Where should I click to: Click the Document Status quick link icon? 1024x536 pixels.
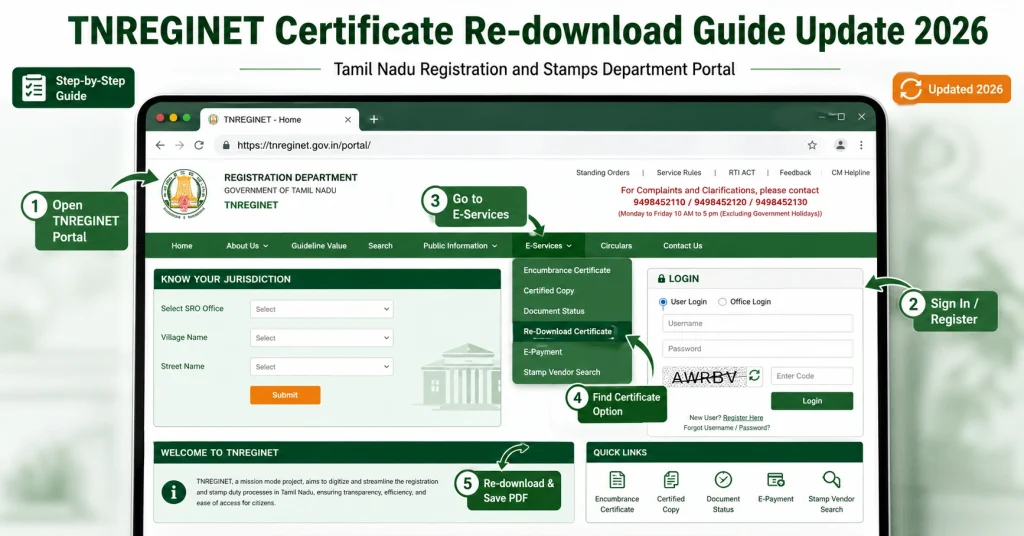[723, 480]
